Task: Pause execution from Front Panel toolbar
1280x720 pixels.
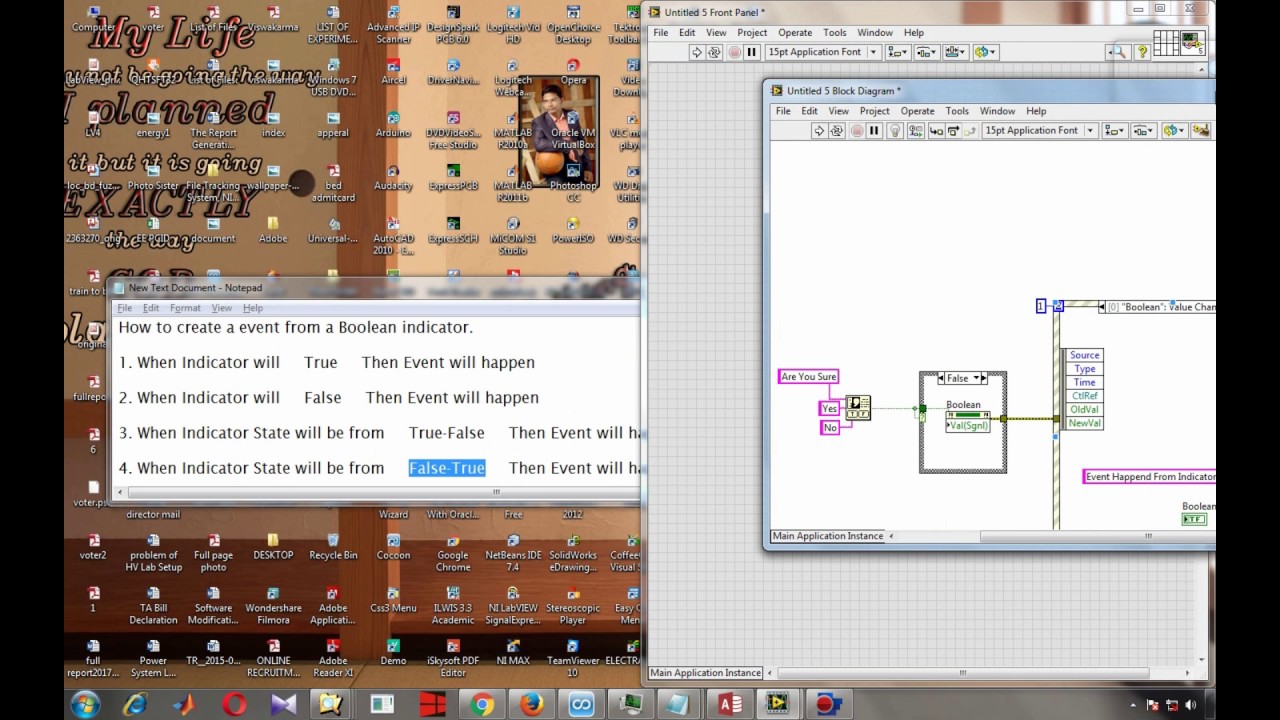Action: click(x=752, y=52)
